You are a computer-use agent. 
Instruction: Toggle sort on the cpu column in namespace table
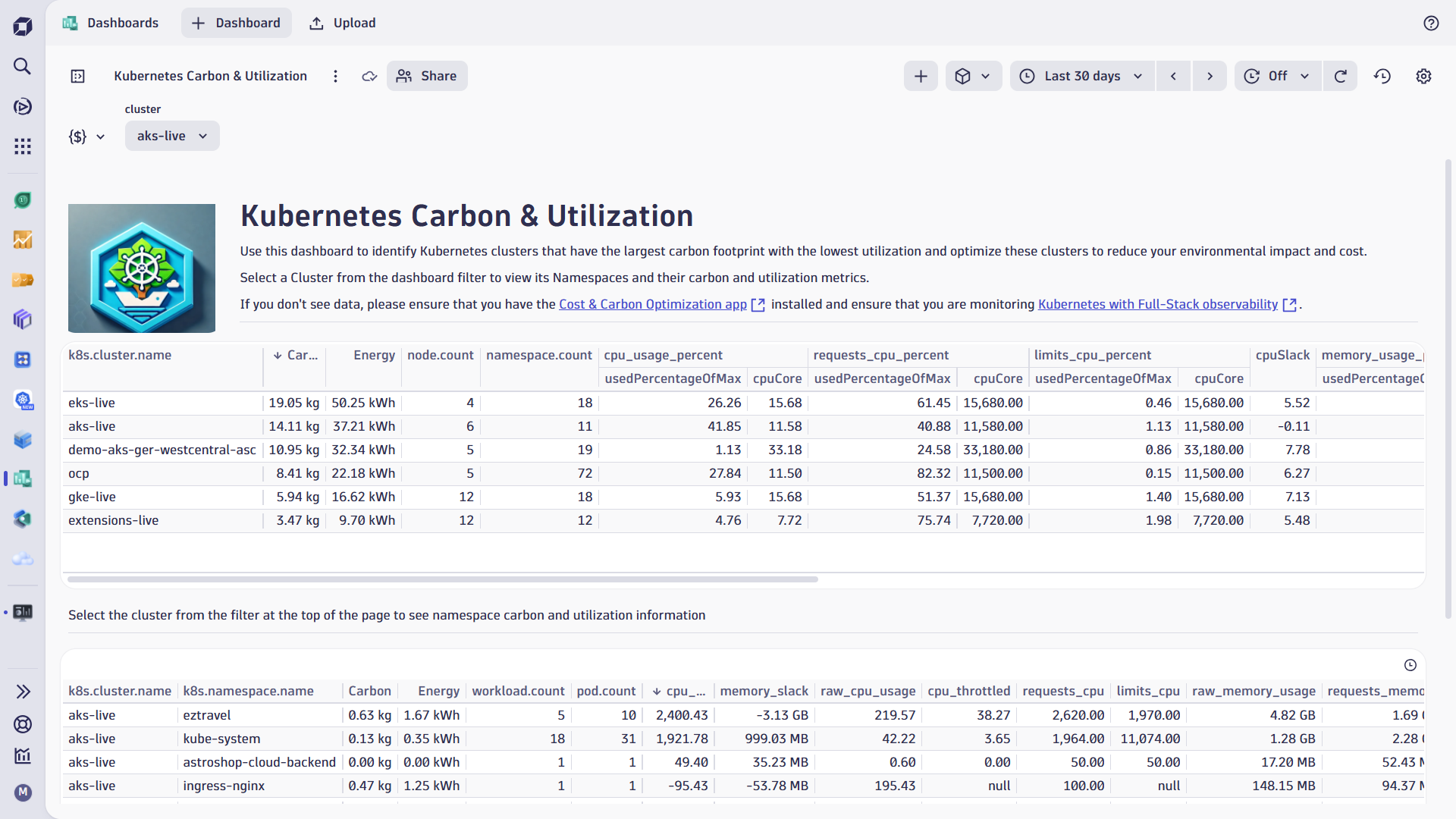click(679, 691)
